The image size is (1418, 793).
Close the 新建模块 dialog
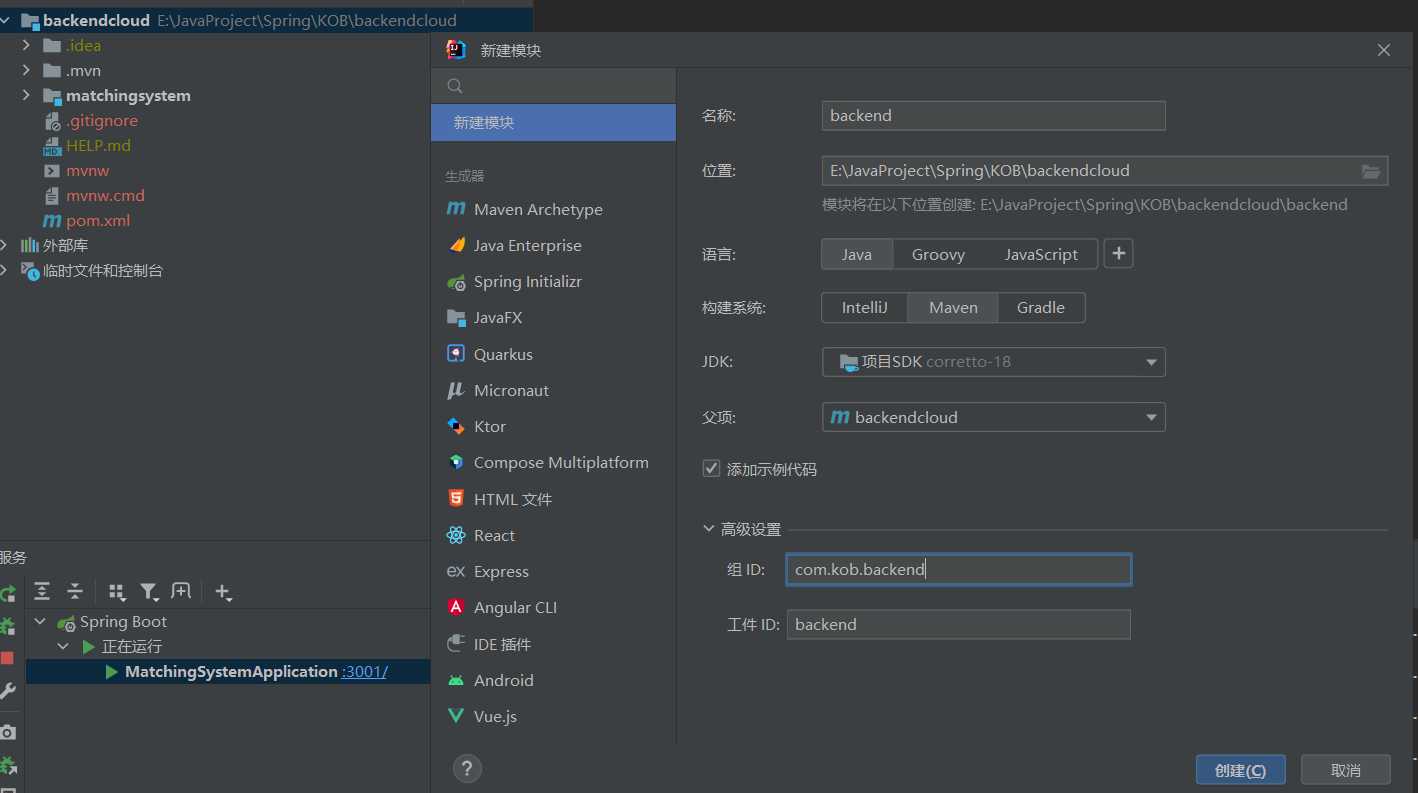click(x=1384, y=50)
